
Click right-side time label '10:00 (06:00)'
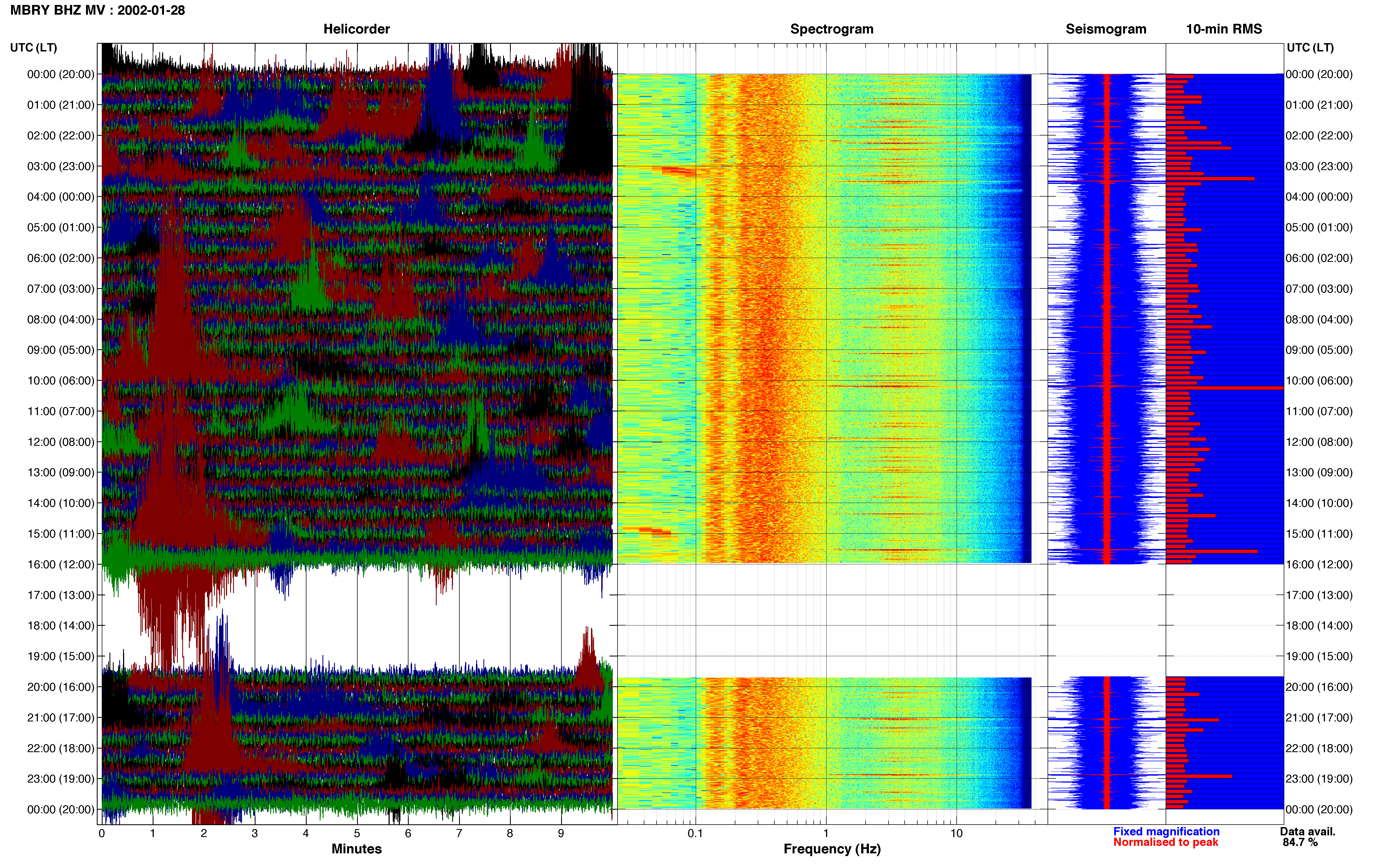coord(1319,380)
